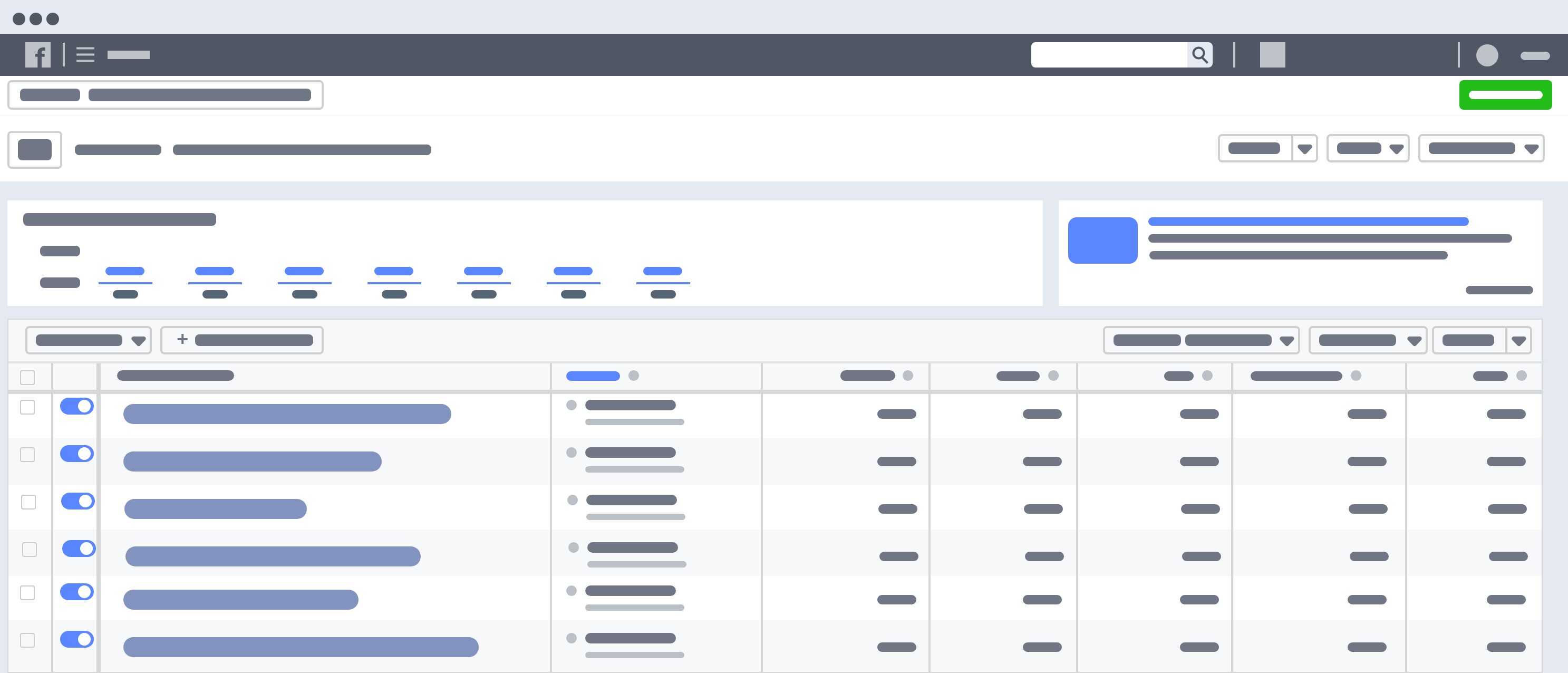Image resolution: width=1568 pixels, height=673 pixels.
Task: Click the gray square icon next to search
Action: pyautogui.click(x=1272, y=55)
